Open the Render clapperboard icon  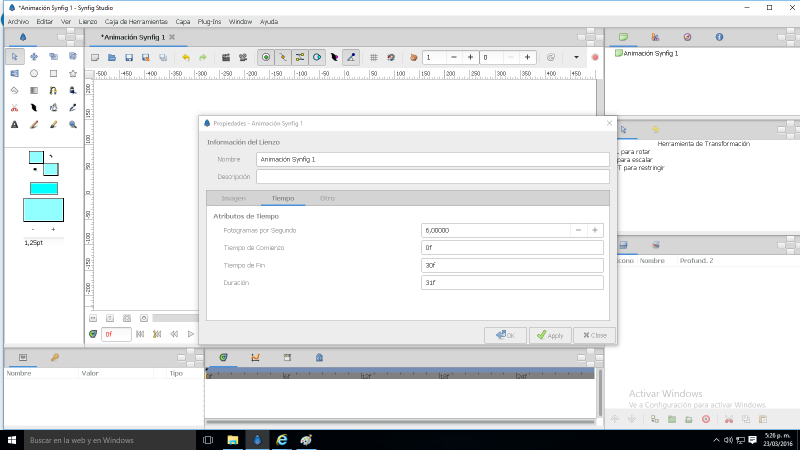pos(227,58)
